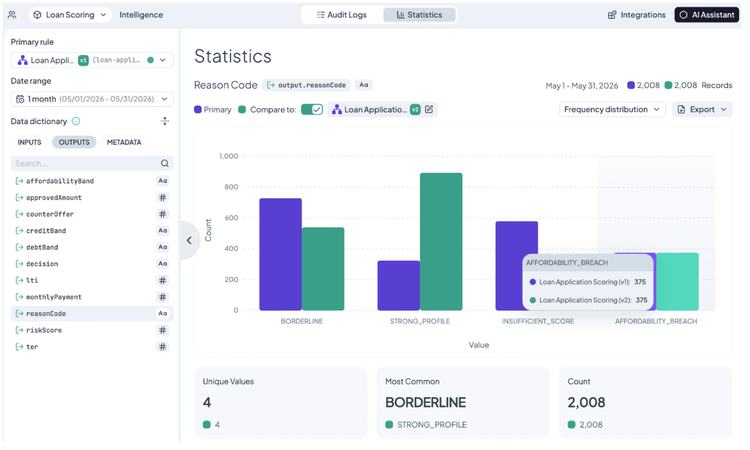This screenshot has height=450, width=750.
Task: Launch the AI Assistant
Action: click(x=707, y=15)
